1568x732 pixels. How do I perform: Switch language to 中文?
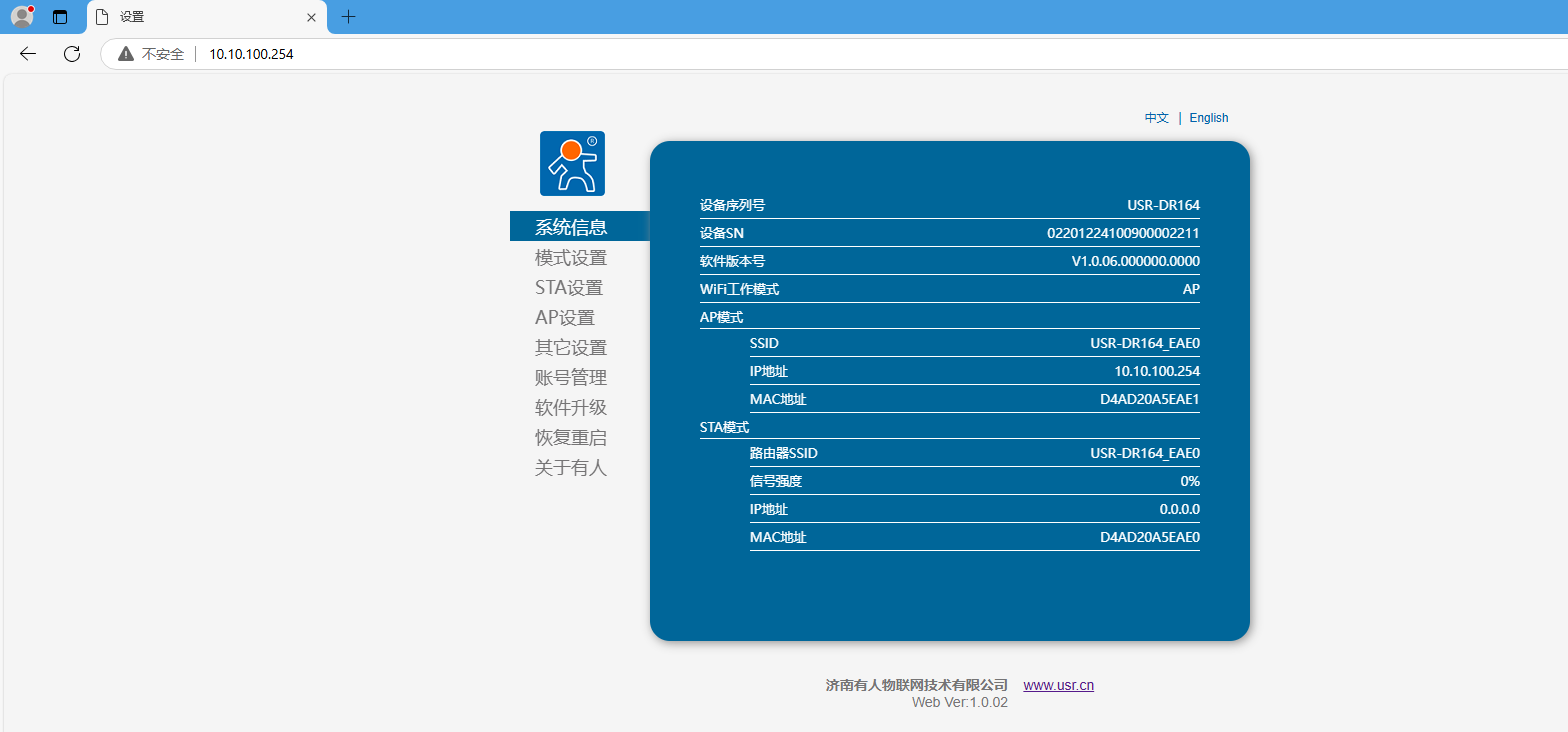1156,118
